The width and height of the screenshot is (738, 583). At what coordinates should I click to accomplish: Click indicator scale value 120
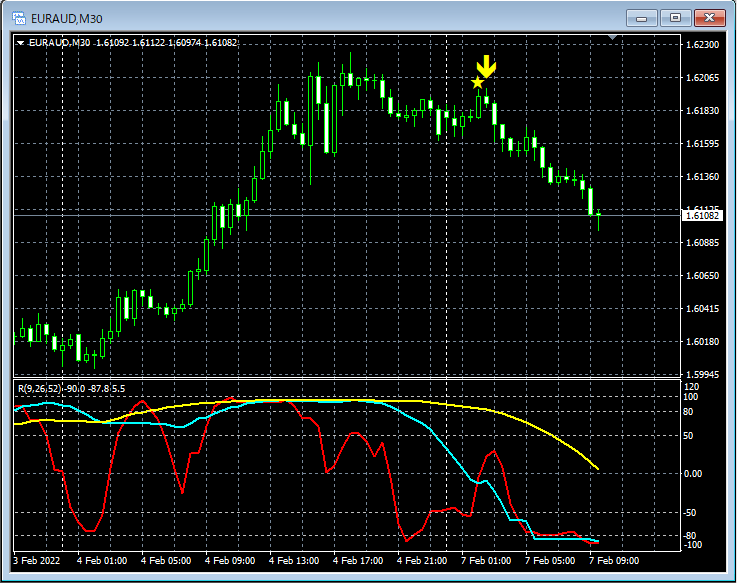(691, 387)
